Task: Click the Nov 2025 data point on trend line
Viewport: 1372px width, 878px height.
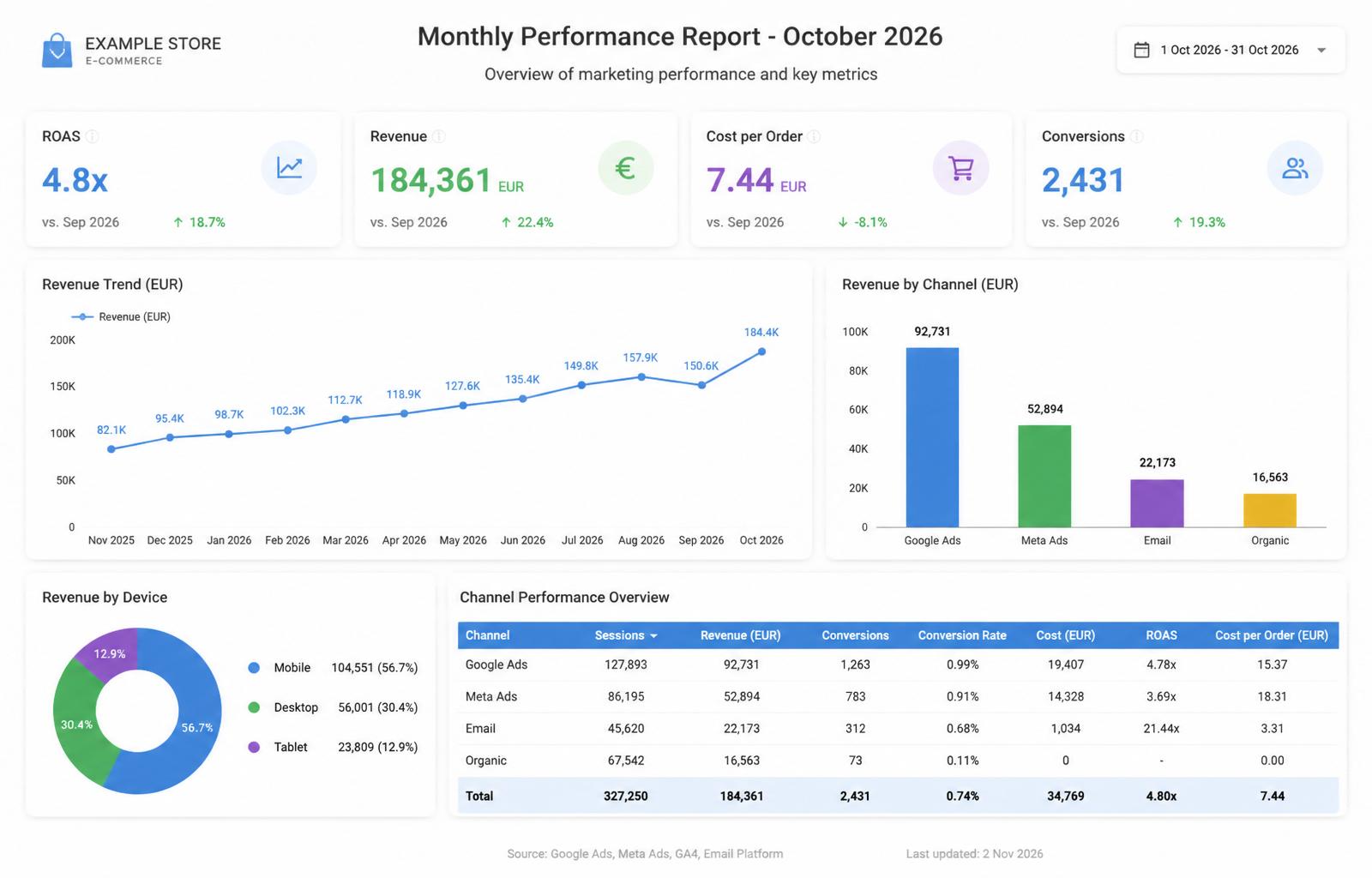Action: [111, 449]
